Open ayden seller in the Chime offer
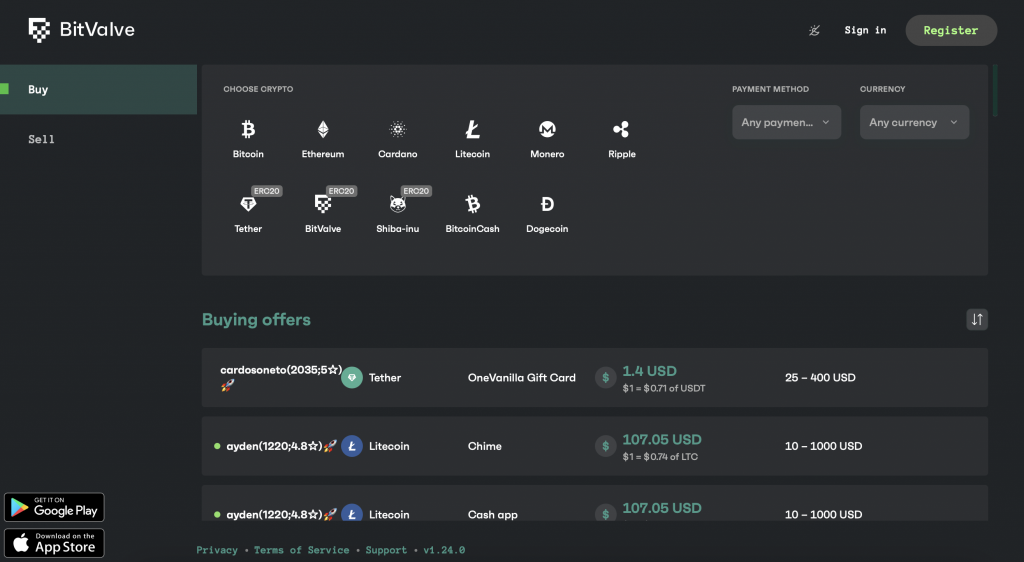The width and height of the screenshot is (1024, 562). 274,446
